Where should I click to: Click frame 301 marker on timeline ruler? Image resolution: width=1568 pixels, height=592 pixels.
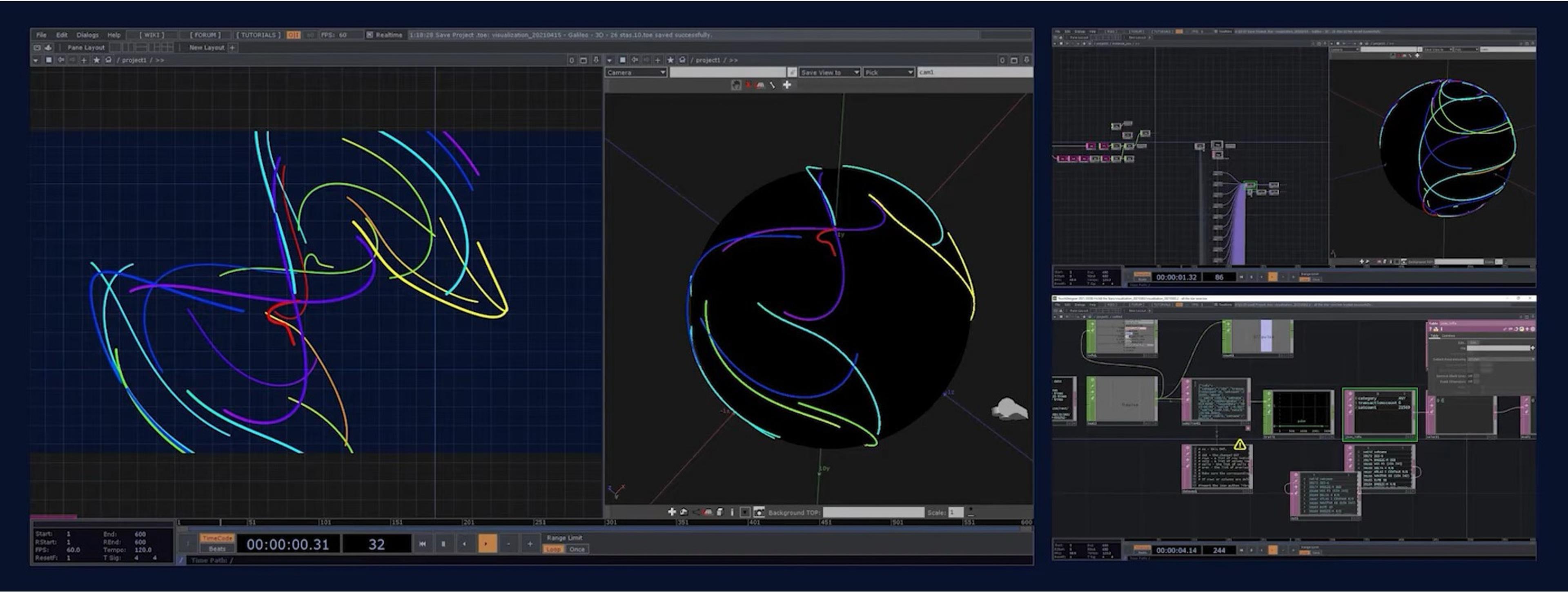point(610,523)
